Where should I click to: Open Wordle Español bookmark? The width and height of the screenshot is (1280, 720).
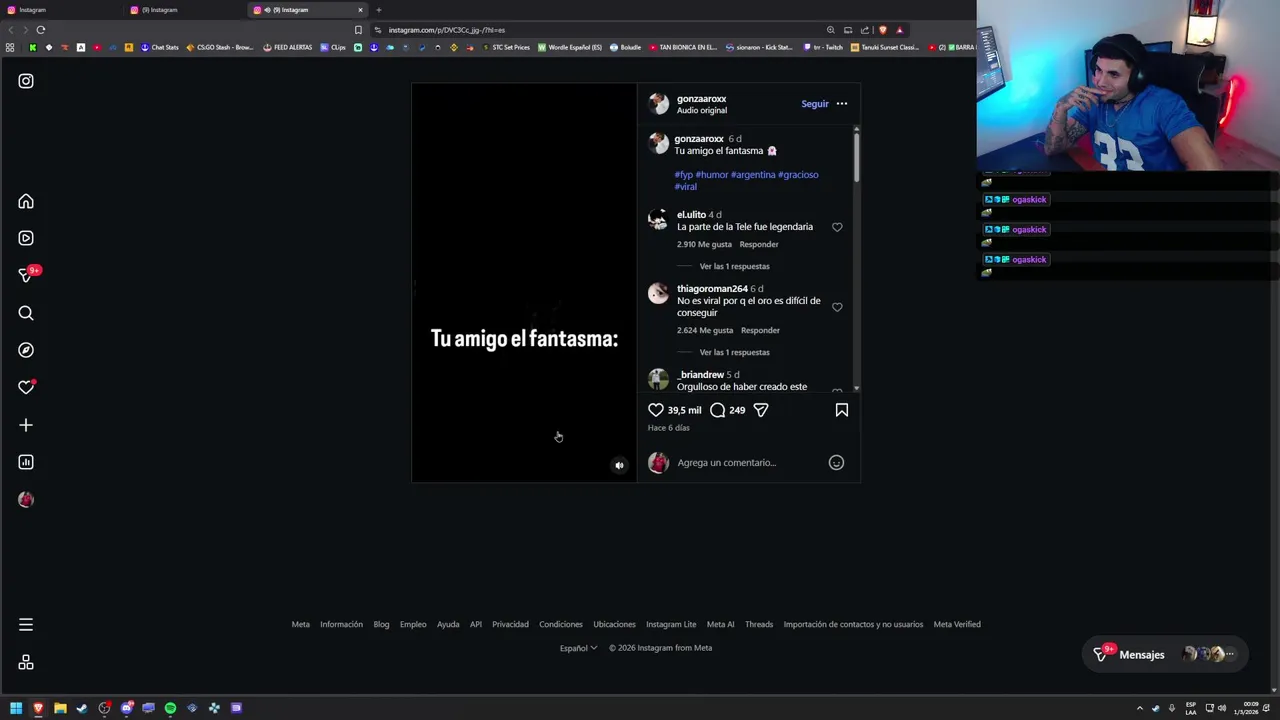click(x=570, y=47)
